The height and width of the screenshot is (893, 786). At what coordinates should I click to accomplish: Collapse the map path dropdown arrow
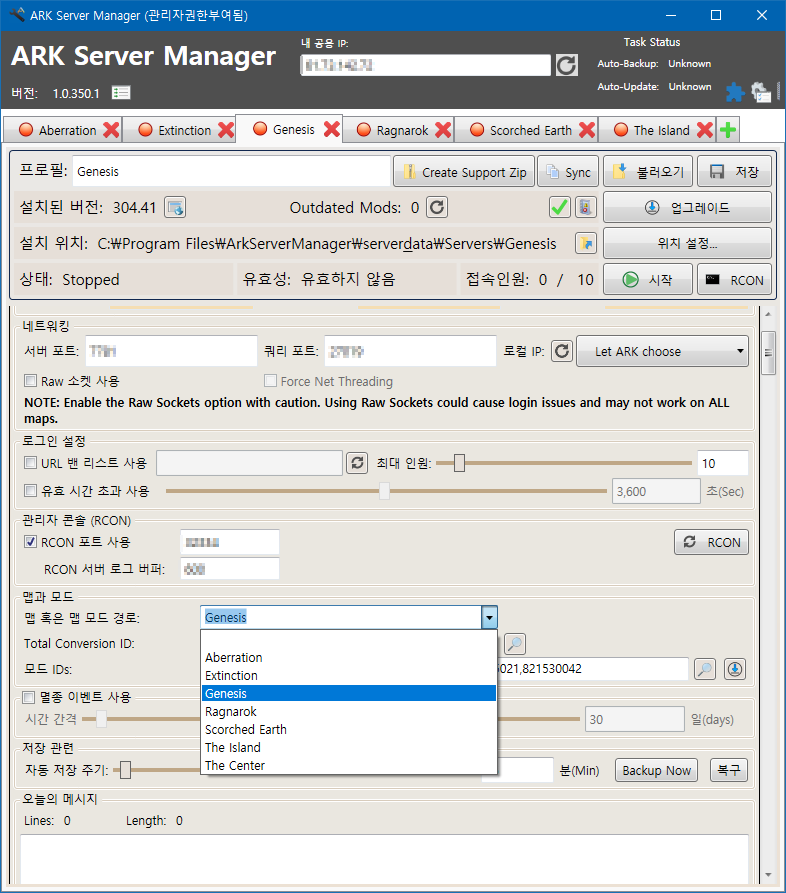tap(489, 617)
